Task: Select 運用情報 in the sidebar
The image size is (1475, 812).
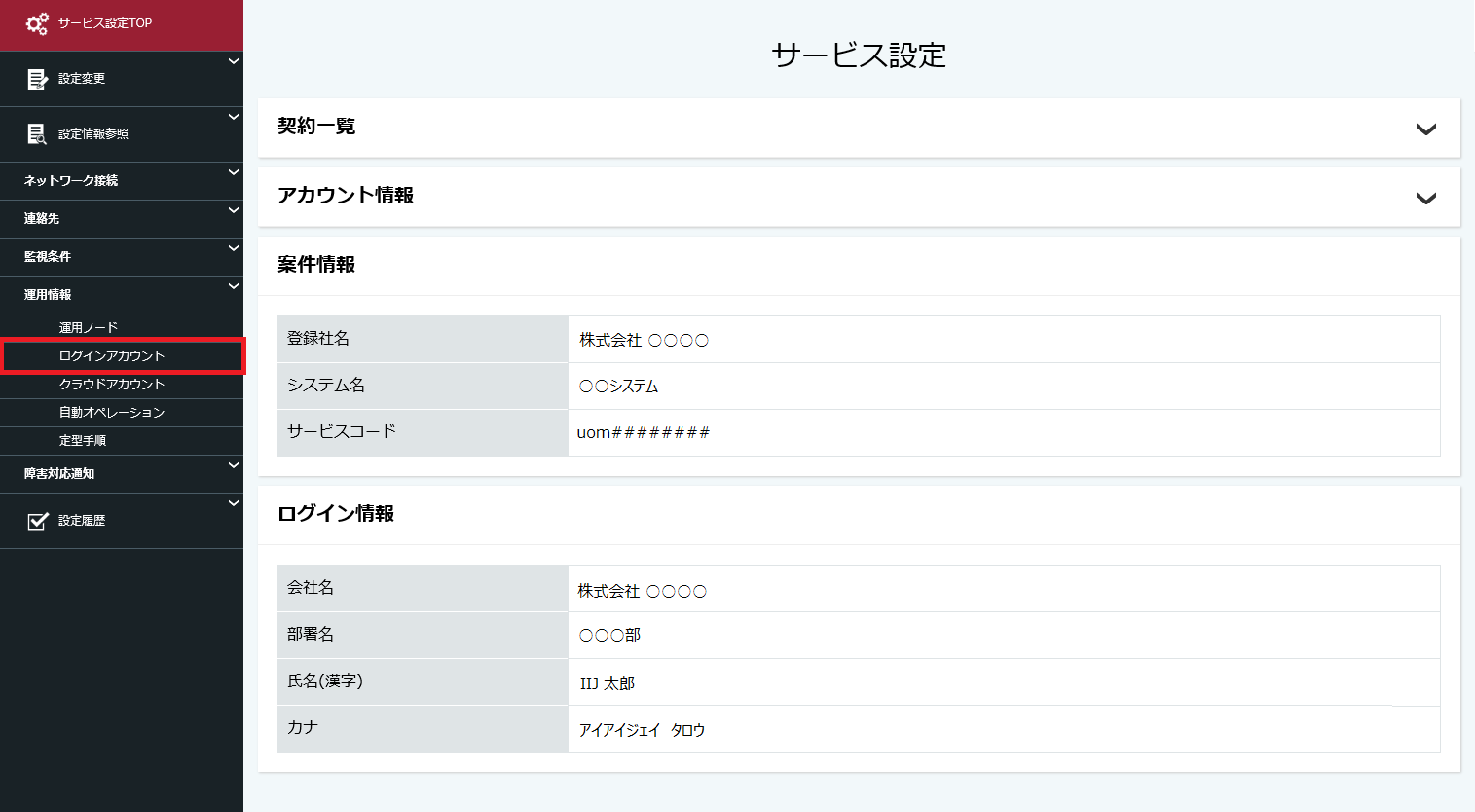Action: pyautogui.click(x=122, y=295)
